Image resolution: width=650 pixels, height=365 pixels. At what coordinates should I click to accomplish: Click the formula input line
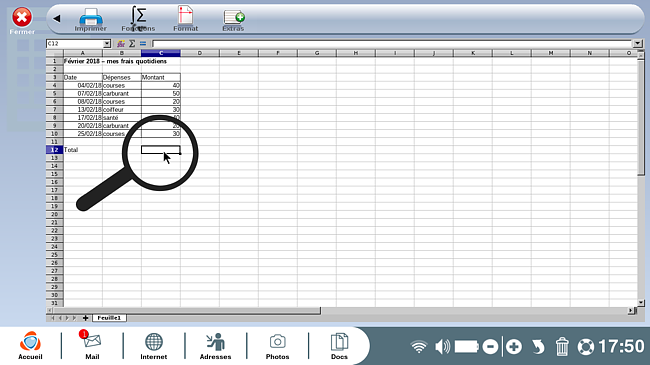392,44
